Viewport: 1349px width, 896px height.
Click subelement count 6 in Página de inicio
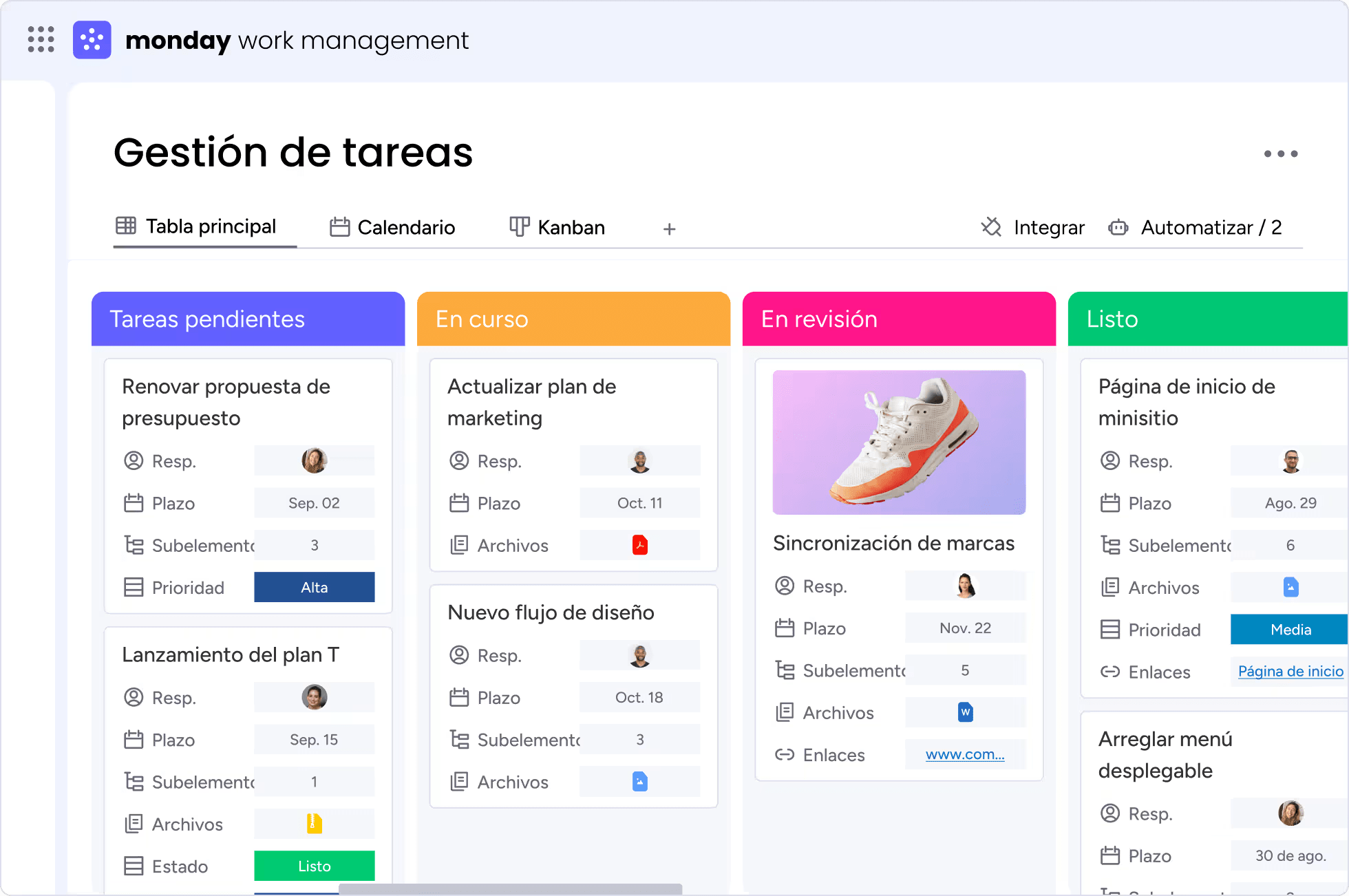pos(1289,545)
